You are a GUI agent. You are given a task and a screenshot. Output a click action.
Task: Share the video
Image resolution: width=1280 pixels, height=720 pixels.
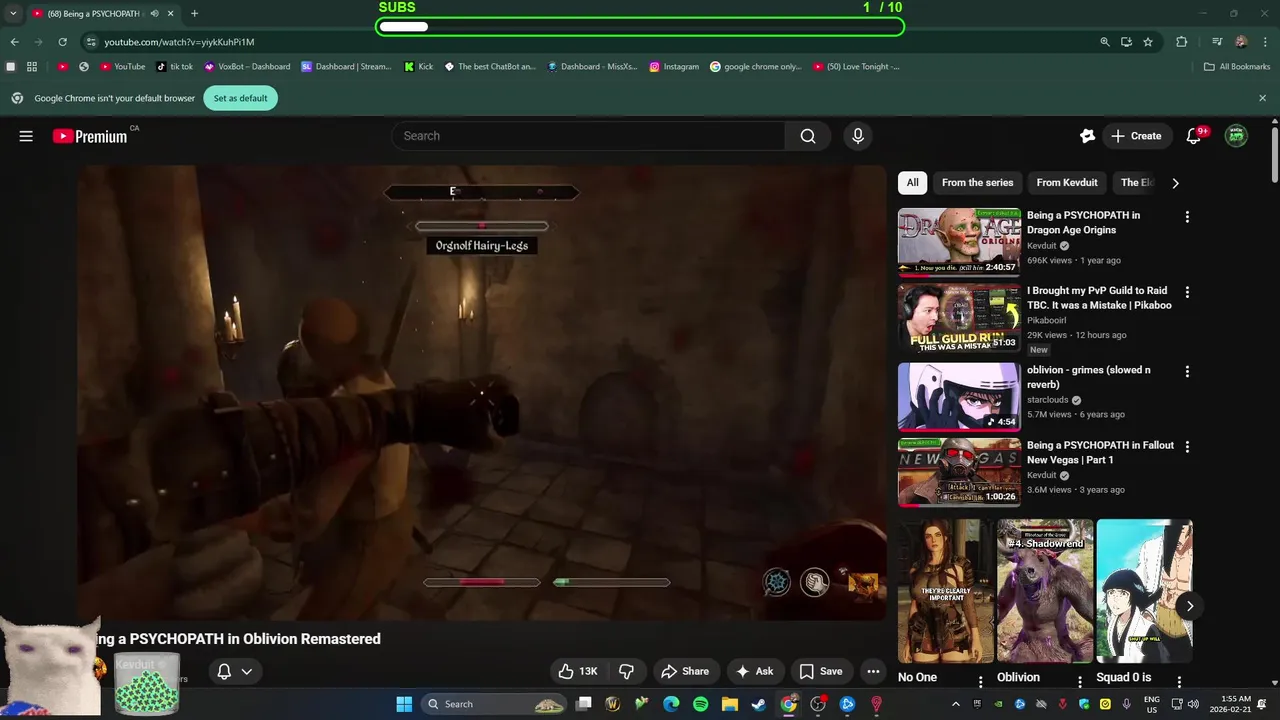[684, 671]
